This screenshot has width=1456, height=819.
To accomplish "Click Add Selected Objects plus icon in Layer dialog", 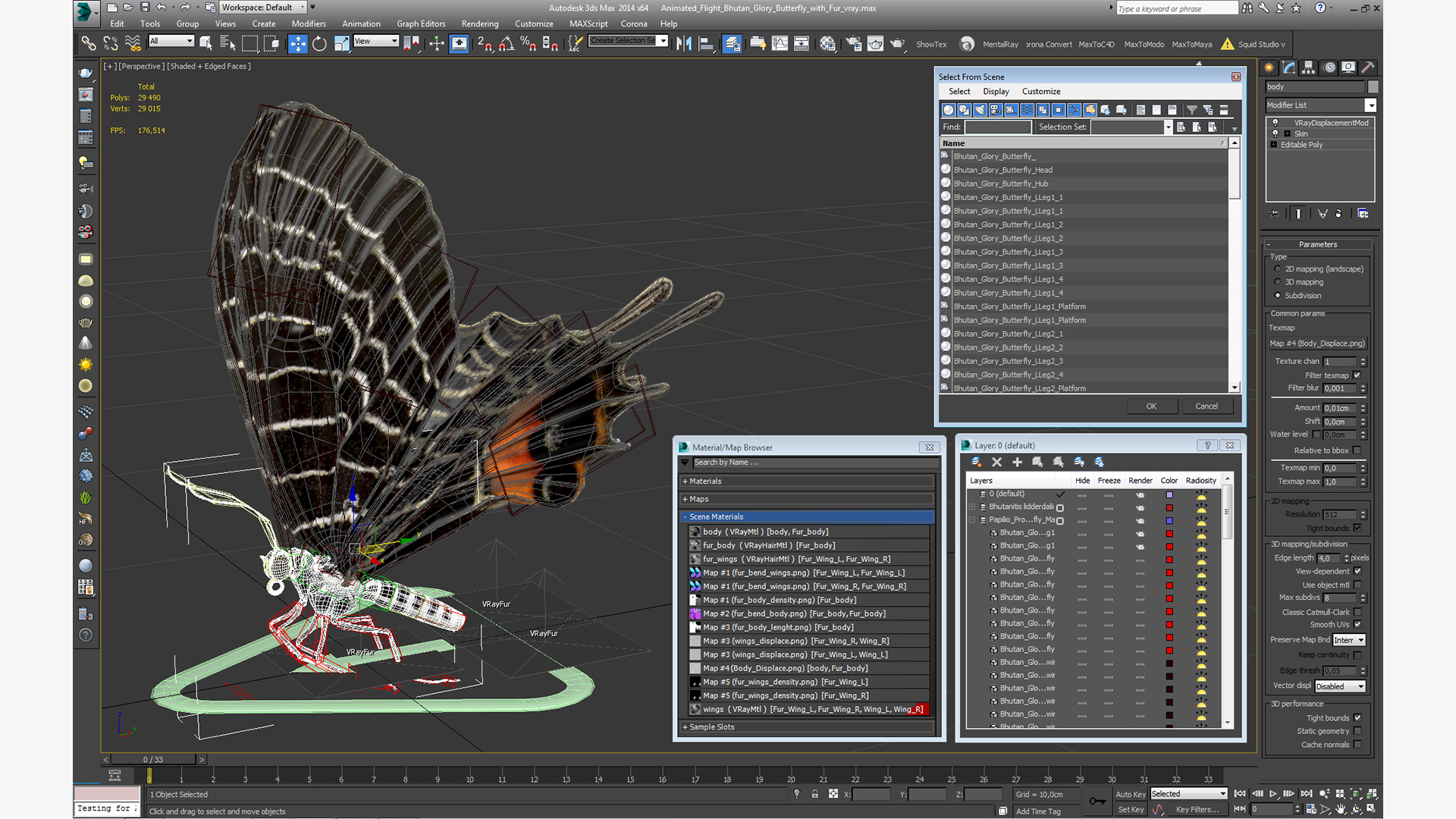I will [1017, 462].
